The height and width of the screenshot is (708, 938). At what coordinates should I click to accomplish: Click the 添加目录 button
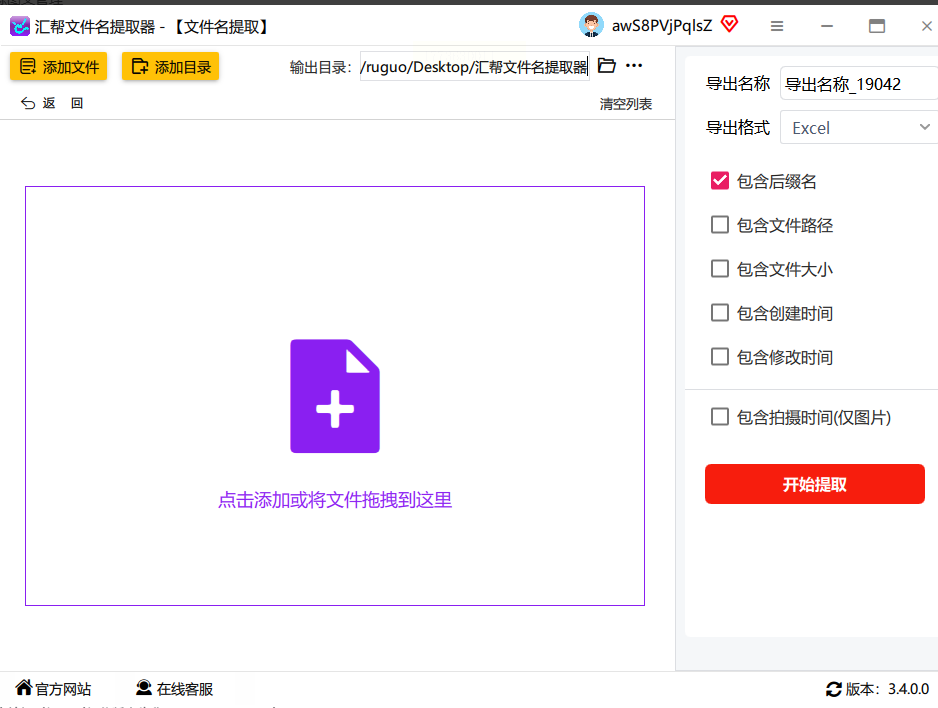[170, 67]
